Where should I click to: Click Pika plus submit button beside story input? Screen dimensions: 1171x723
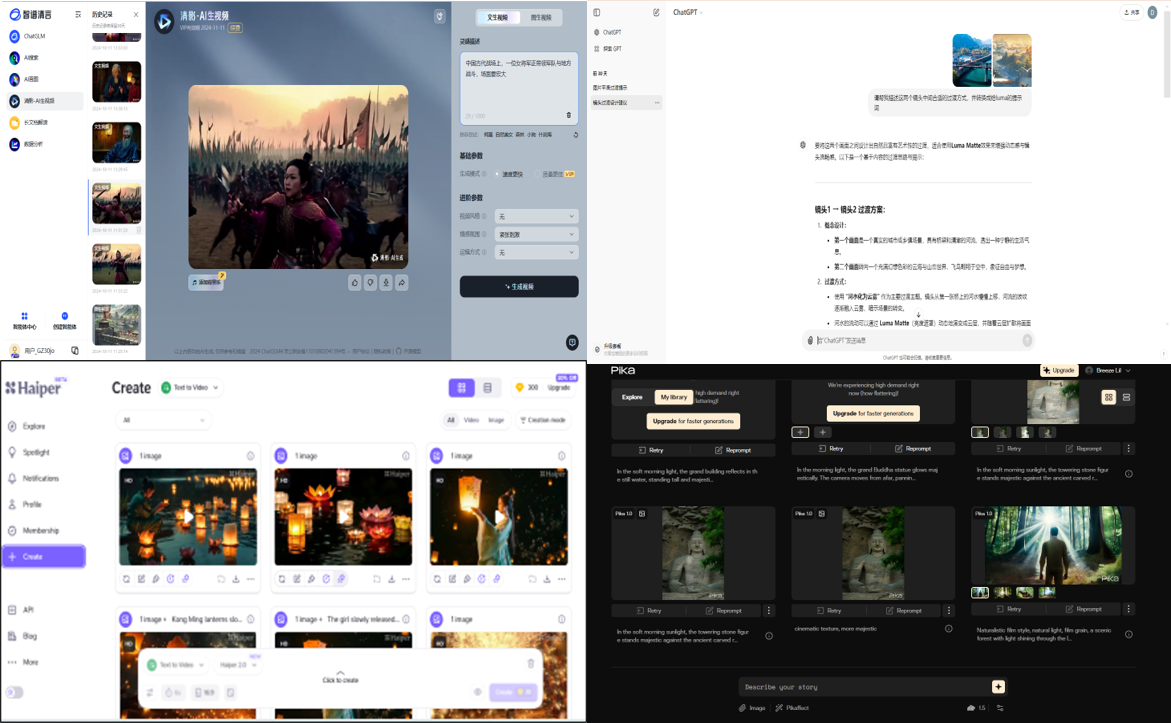[998, 687]
